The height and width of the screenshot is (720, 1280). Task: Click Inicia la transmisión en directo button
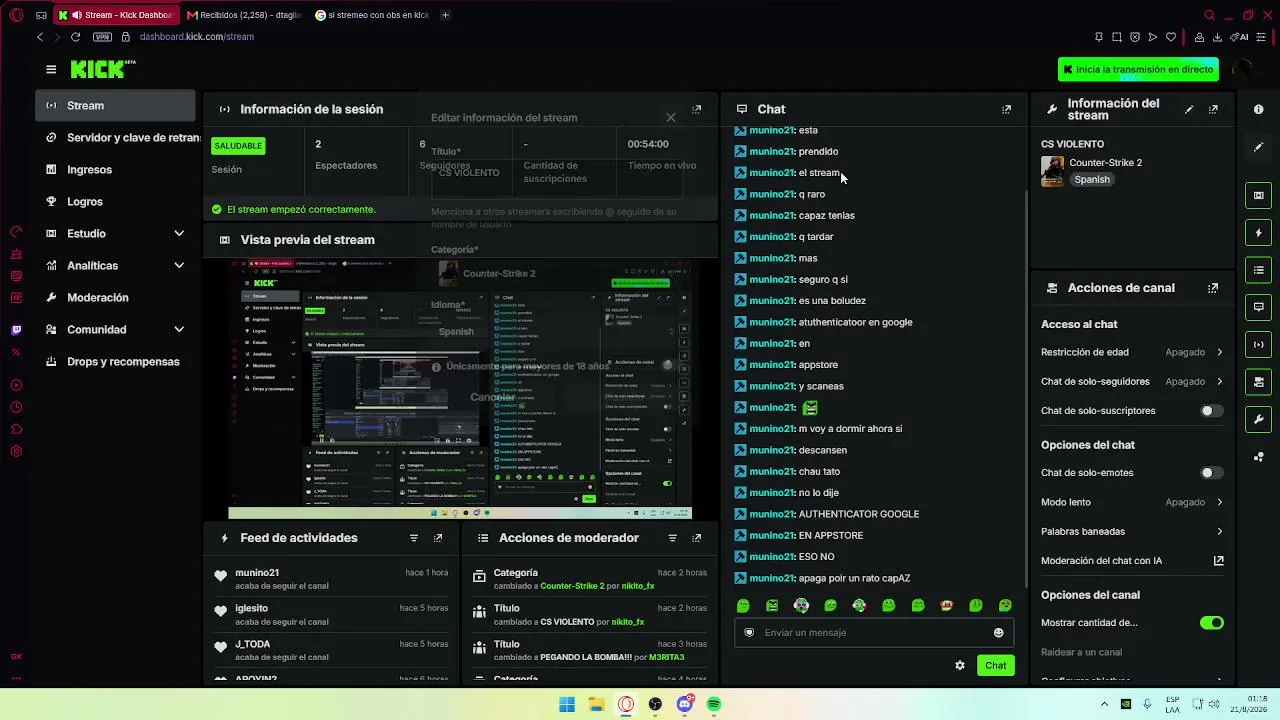pyautogui.click(x=1138, y=69)
